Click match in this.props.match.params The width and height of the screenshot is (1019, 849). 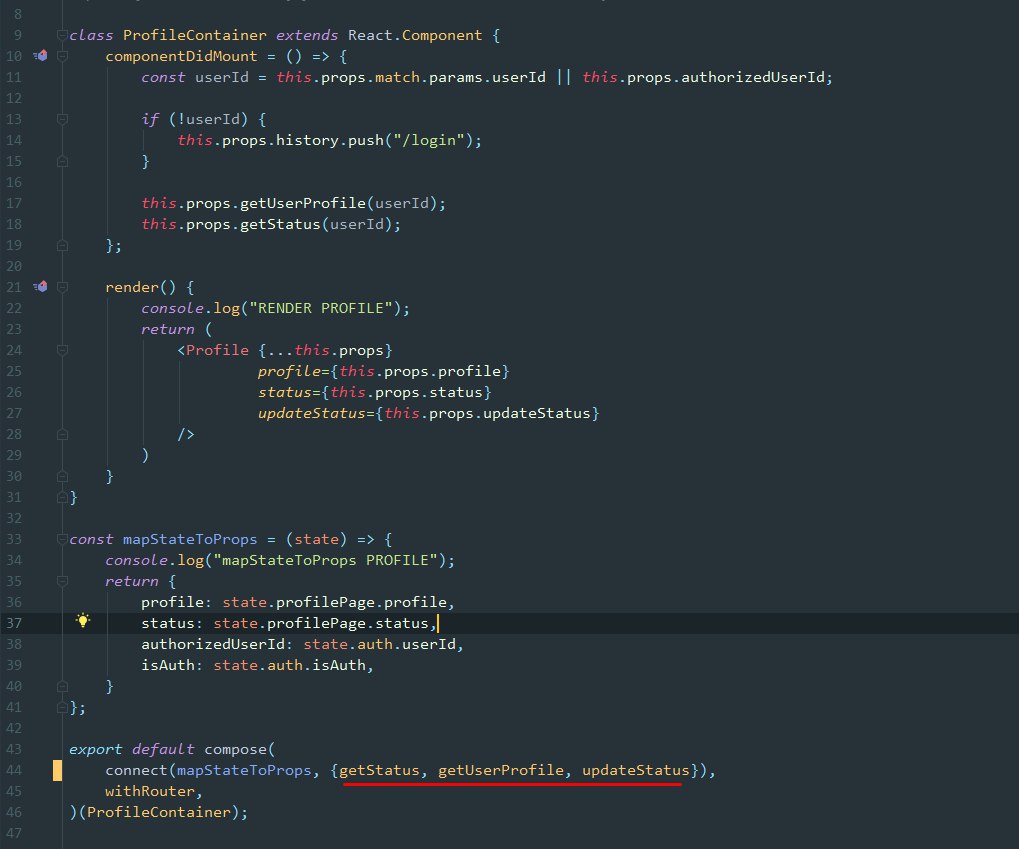point(397,77)
